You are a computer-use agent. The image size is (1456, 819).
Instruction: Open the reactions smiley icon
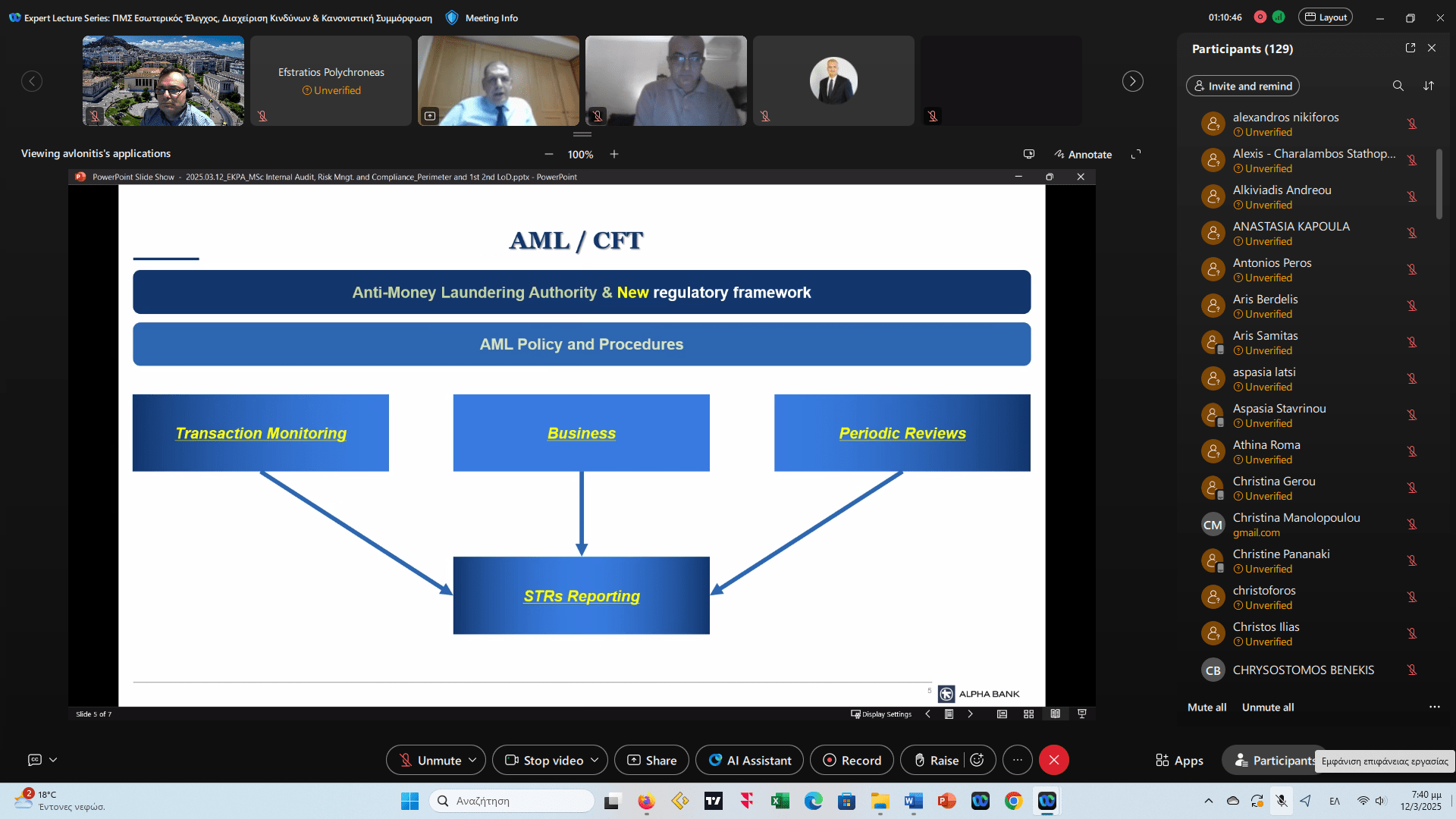[x=977, y=760]
